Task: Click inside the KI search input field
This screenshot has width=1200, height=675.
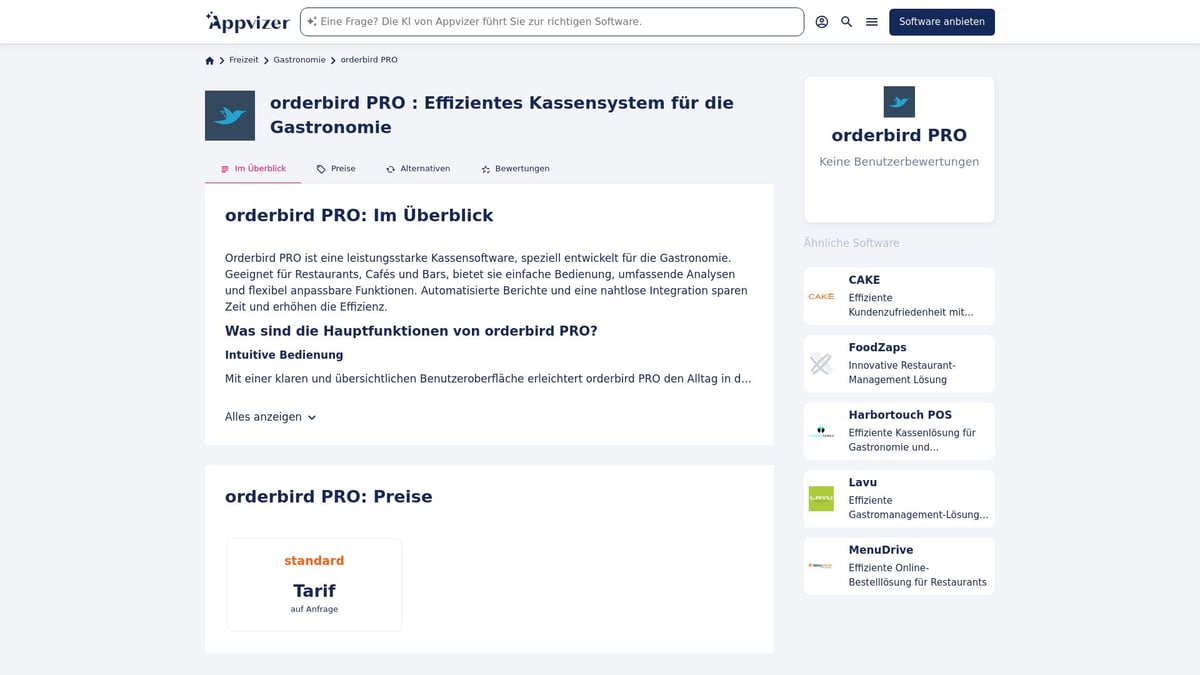Action: (x=554, y=21)
